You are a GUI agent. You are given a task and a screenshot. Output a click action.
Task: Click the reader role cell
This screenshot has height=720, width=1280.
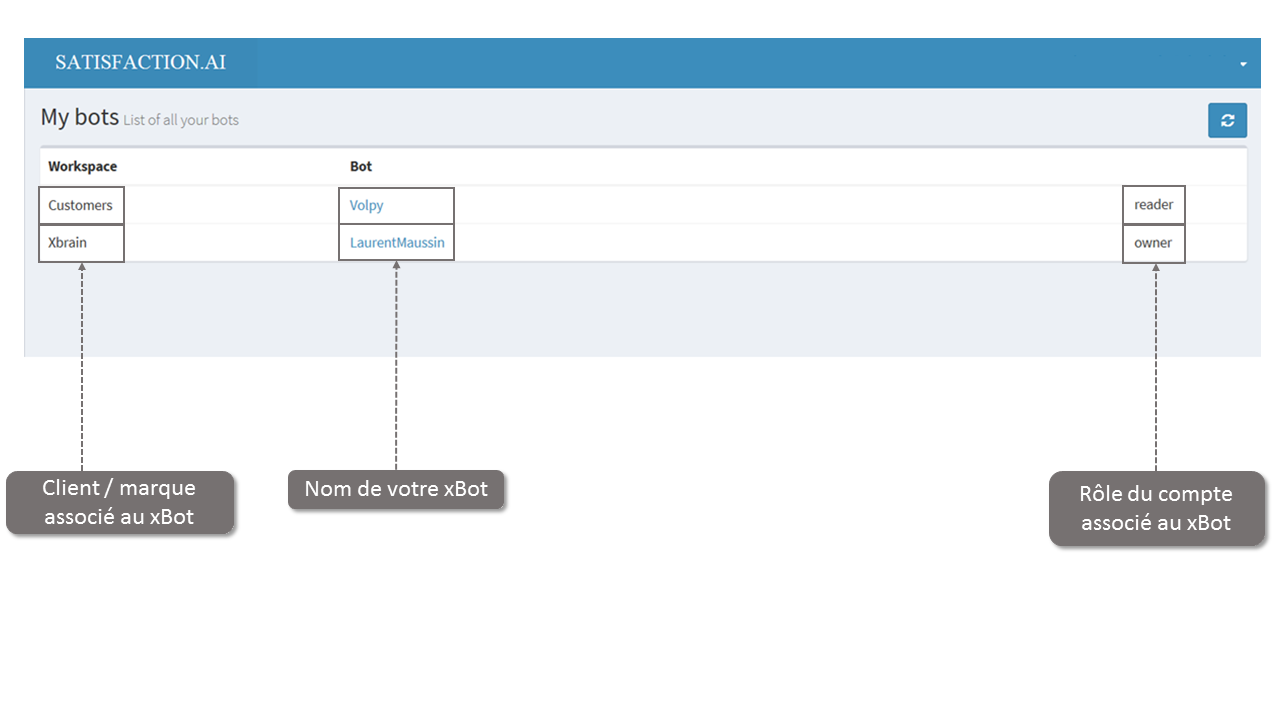click(1154, 204)
